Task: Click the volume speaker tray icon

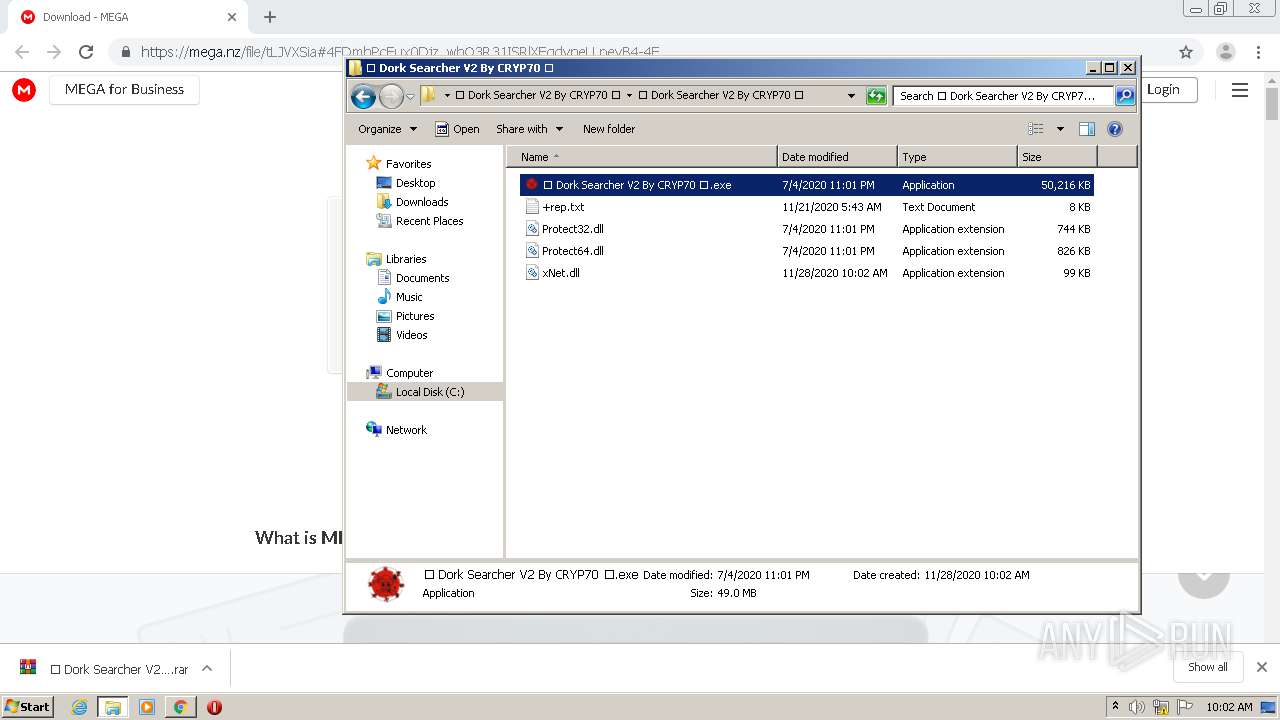Action: click(x=1137, y=707)
